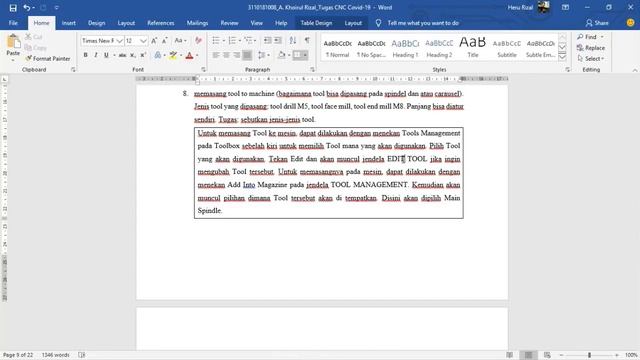The width and height of the screenshot is (640, 360).
Task: Justify the paragraph text
Action: click(x=247, y=55)
